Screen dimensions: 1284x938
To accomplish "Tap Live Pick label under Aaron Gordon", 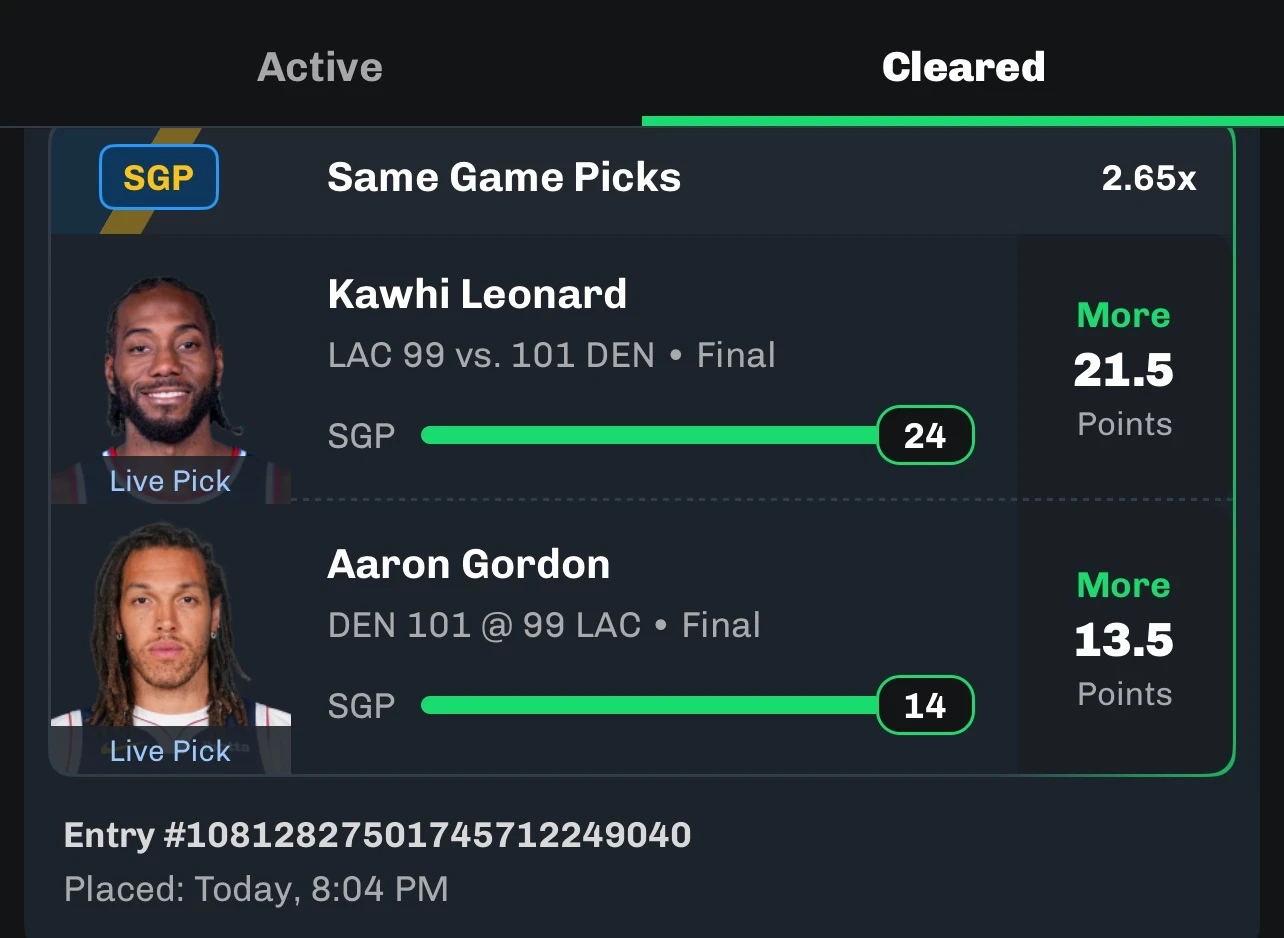I will [170, 751].
